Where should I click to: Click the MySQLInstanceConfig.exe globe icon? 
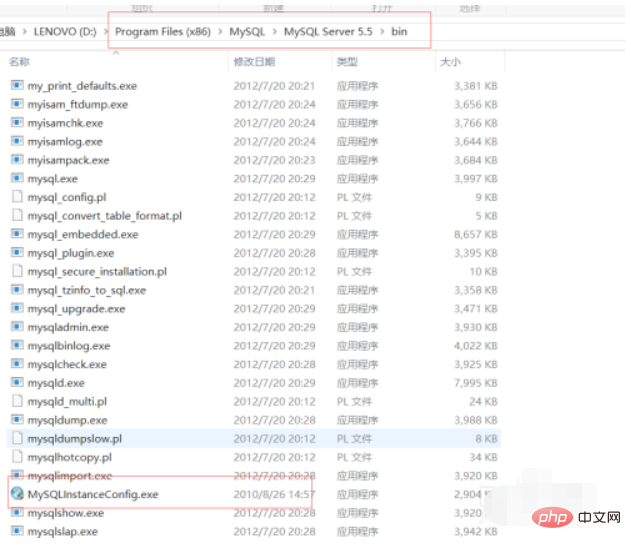(17, 494)
